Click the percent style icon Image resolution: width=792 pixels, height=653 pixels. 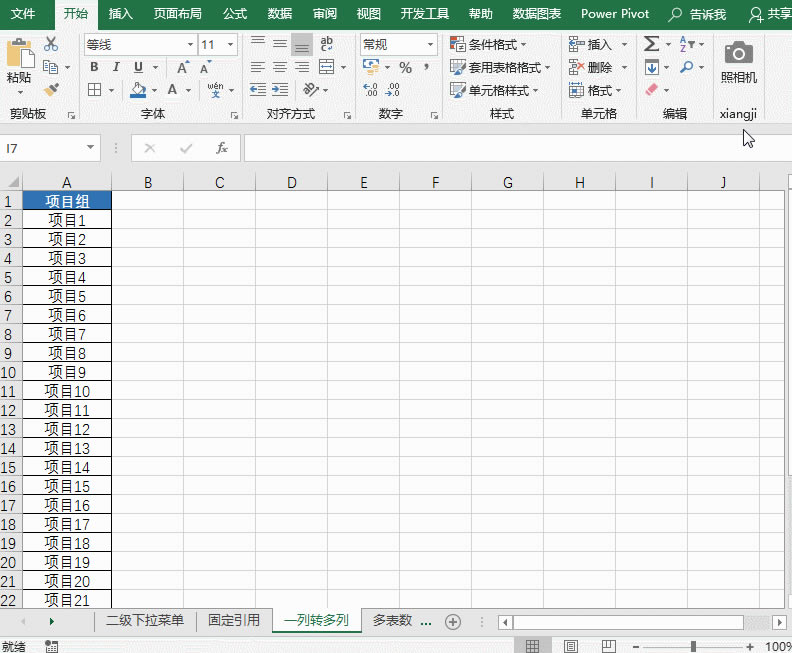[x=405, y=67]
